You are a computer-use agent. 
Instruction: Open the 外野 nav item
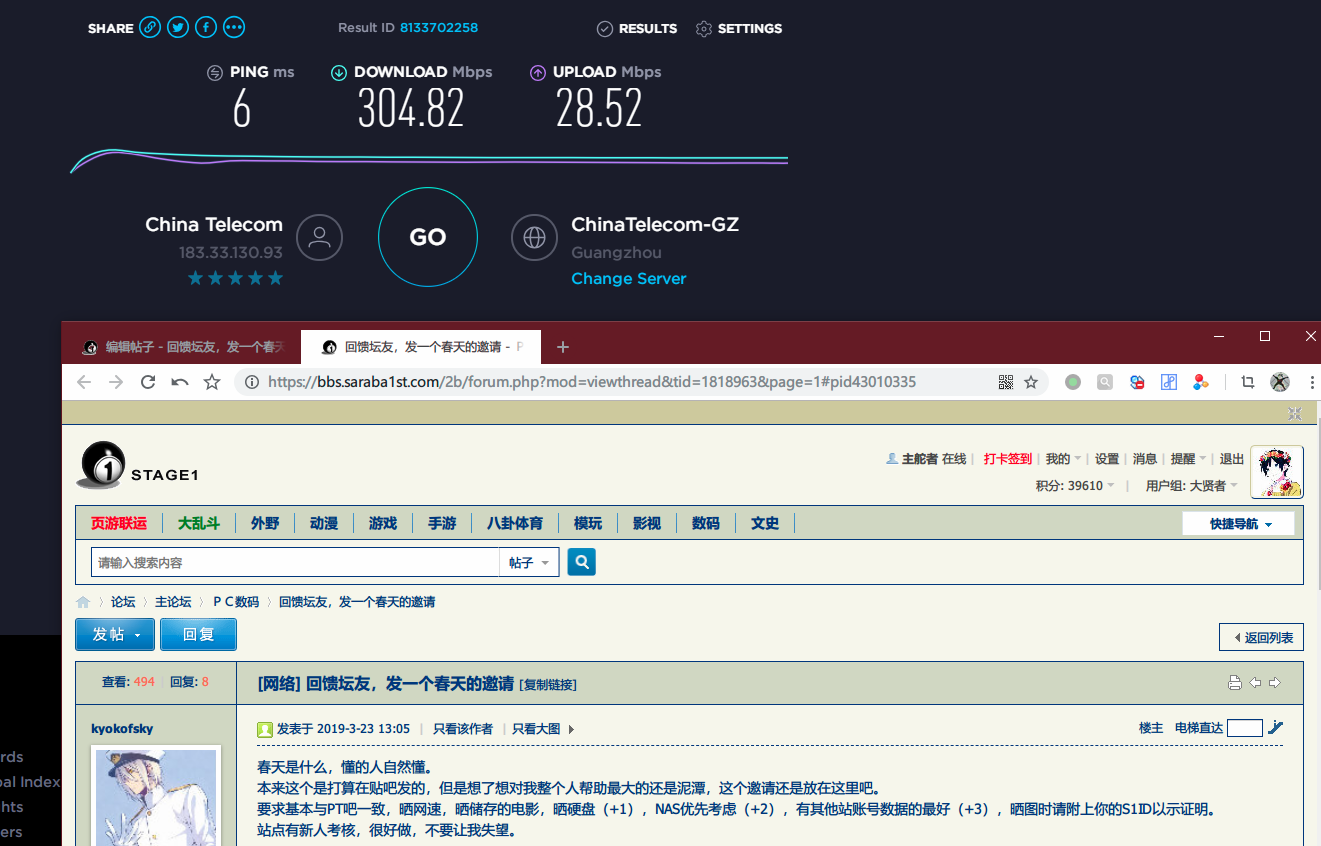click(265, 523)
